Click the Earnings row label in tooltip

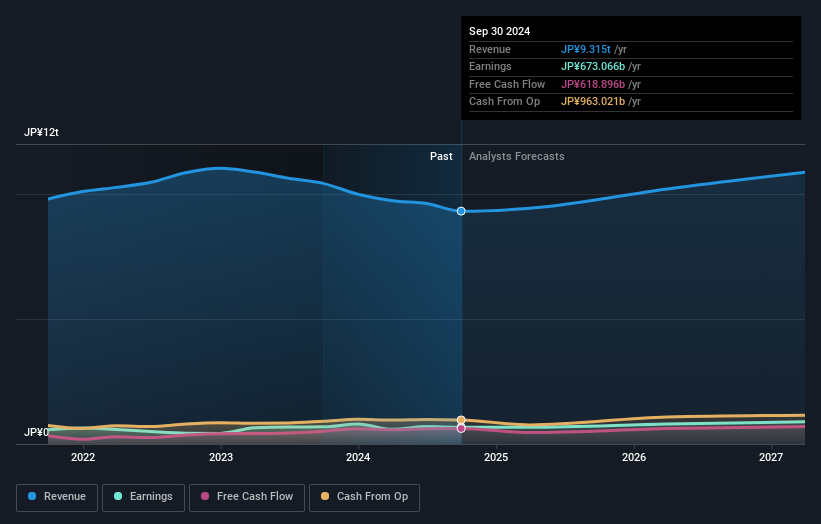point(490,66)
